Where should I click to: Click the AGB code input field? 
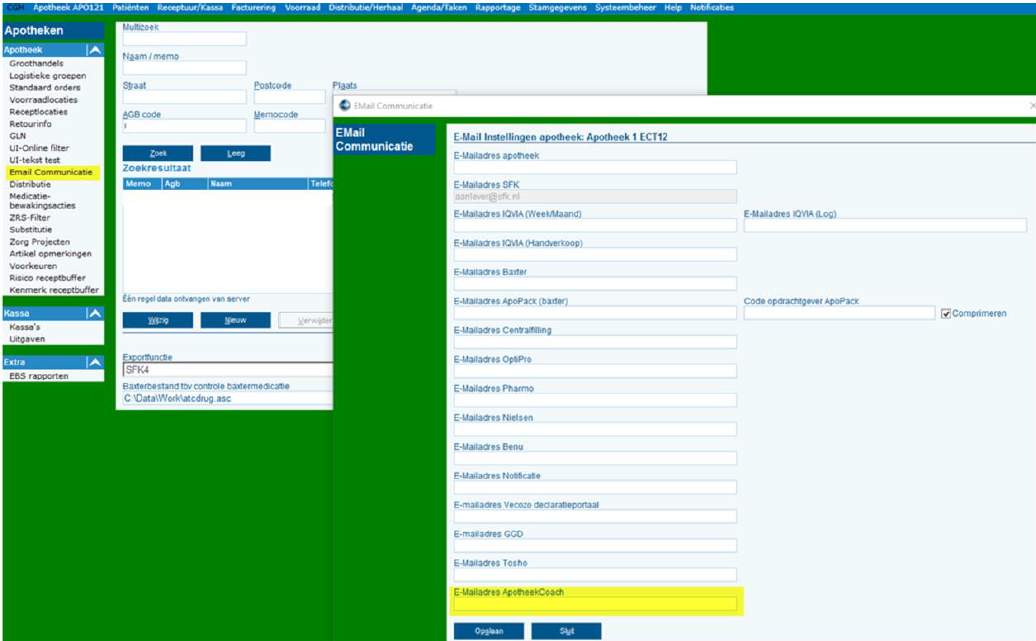click(184, 126)
